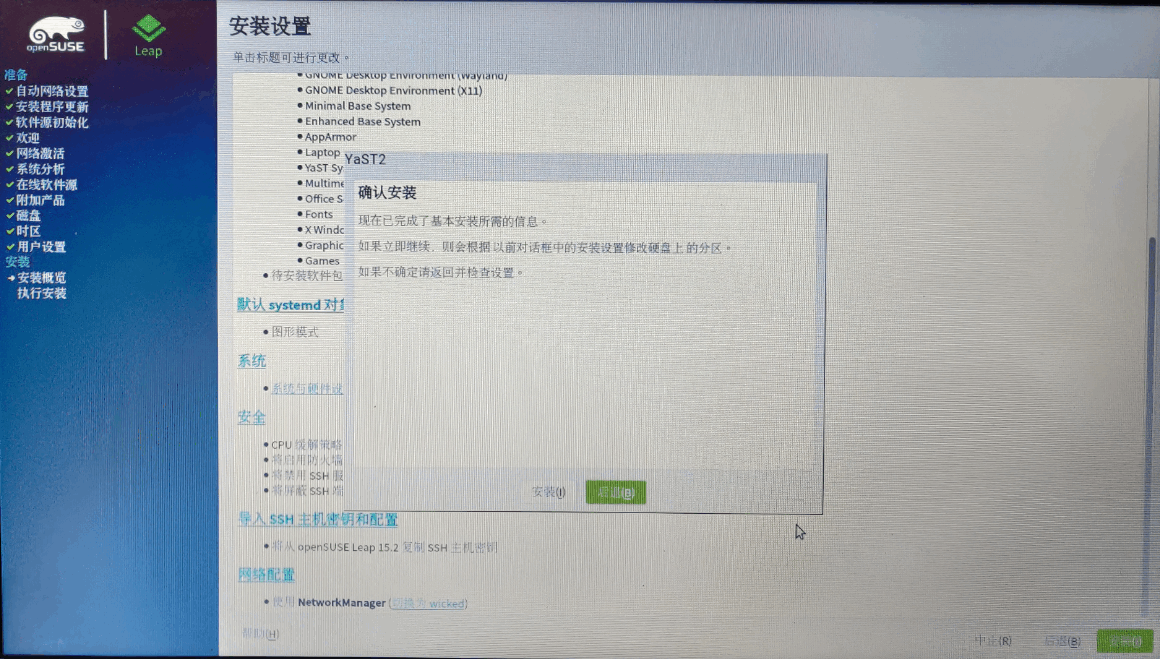Click the green Leap logo
1160x659 pixels.
[x=148, y=36]
